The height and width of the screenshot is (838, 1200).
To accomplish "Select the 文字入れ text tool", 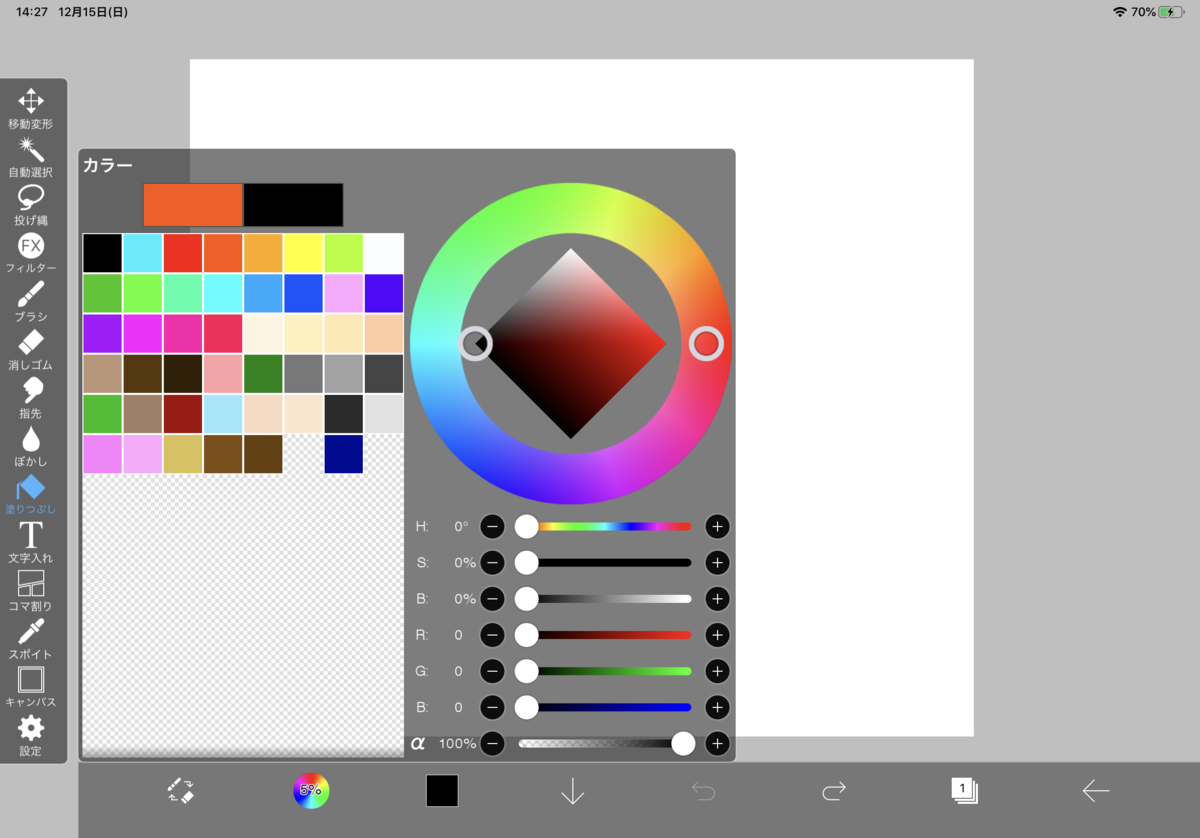I will click(31, 542).
